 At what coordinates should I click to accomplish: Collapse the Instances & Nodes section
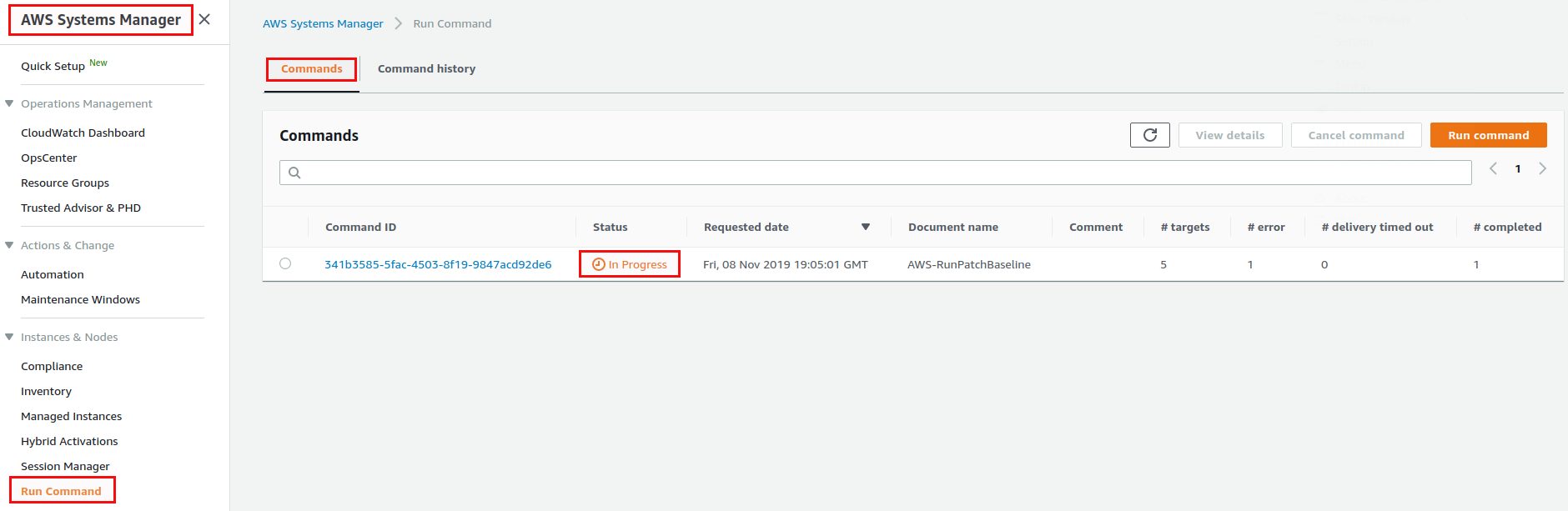tap(9, 337)
